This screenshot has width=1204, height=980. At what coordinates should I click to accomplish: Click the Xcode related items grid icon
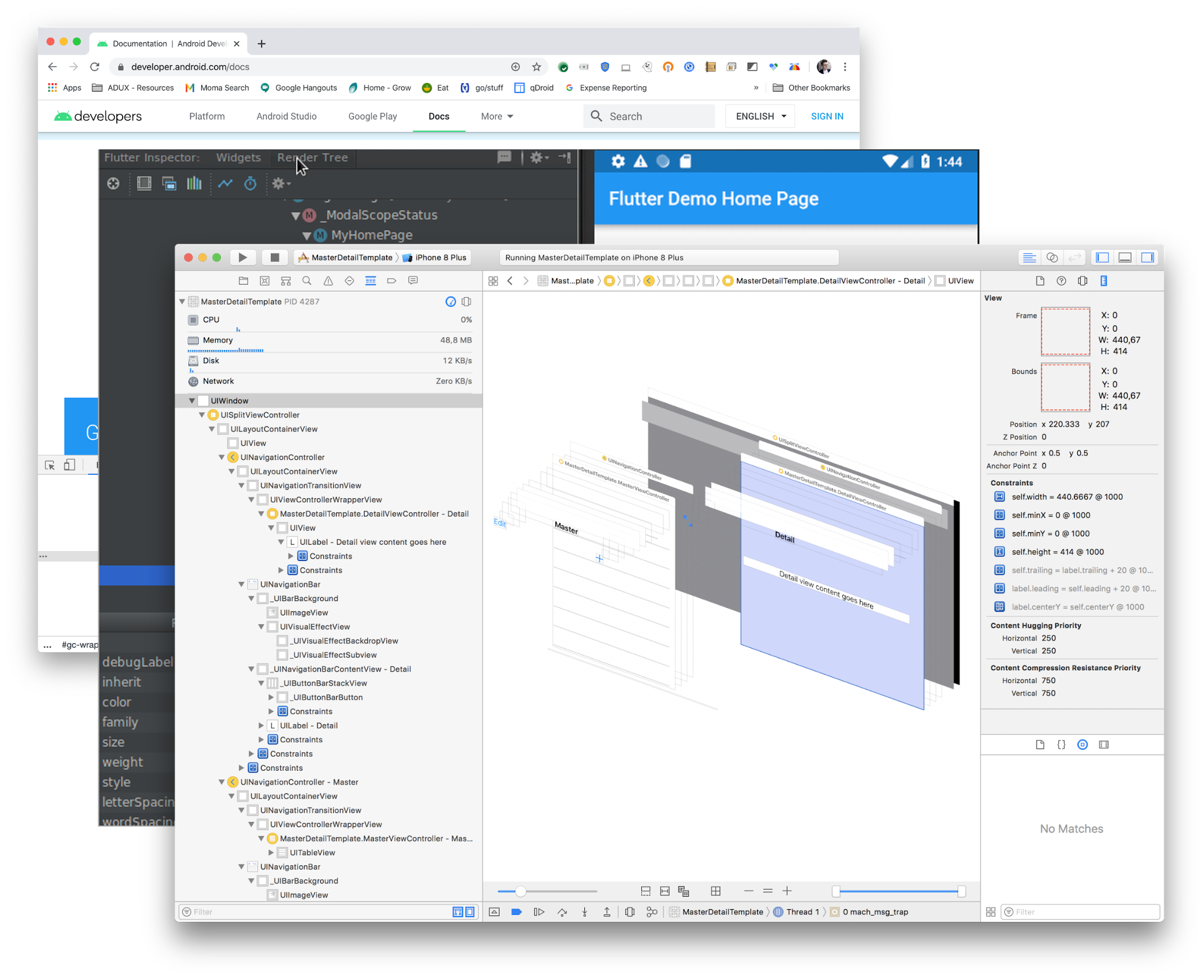493,281
